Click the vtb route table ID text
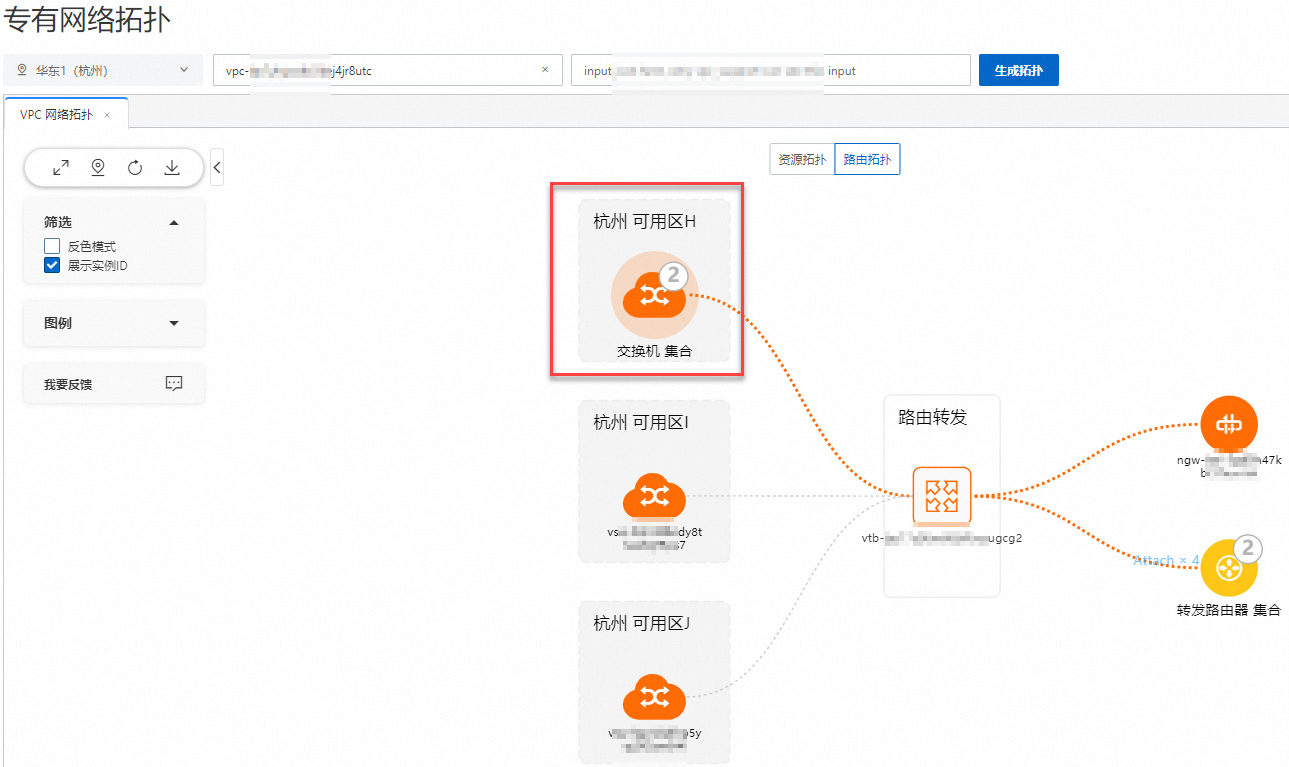The image size is (1289, 767). [942, 537]
